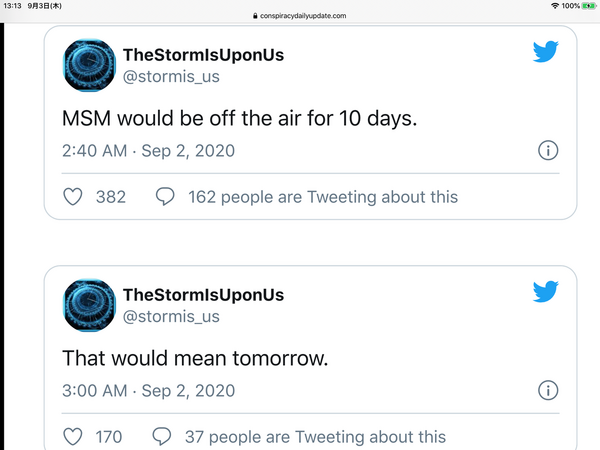
Task: Click the reply bubble beside 162 people
Action: [x=165, y=197]
